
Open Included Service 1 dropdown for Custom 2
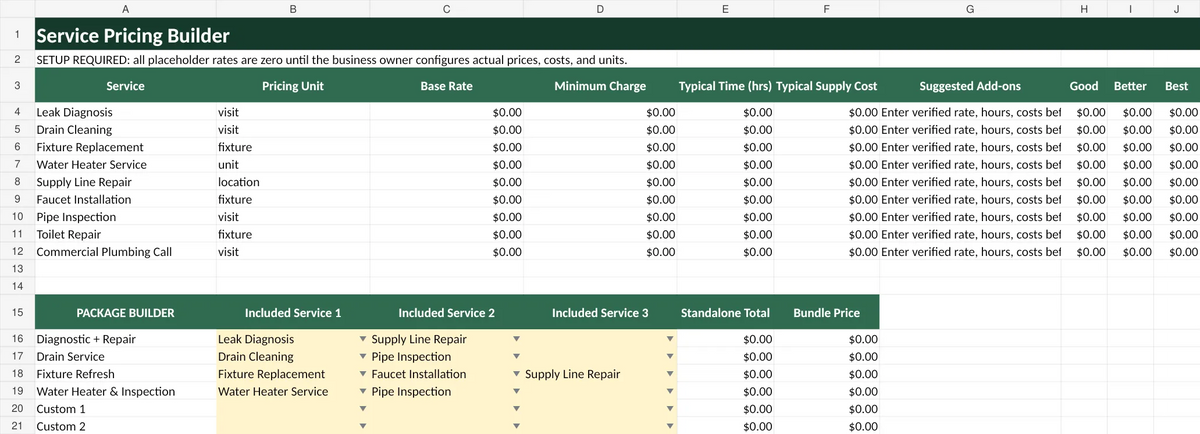362,426
